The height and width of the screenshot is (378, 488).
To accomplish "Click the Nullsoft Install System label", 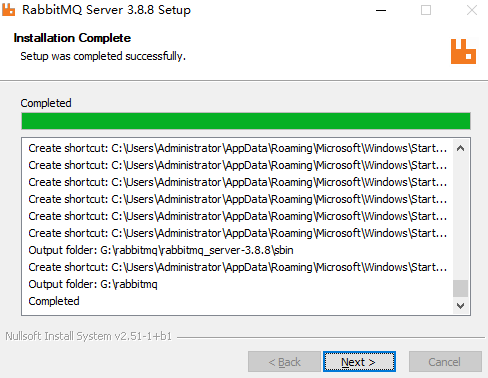I will click(x=88, y=336).
